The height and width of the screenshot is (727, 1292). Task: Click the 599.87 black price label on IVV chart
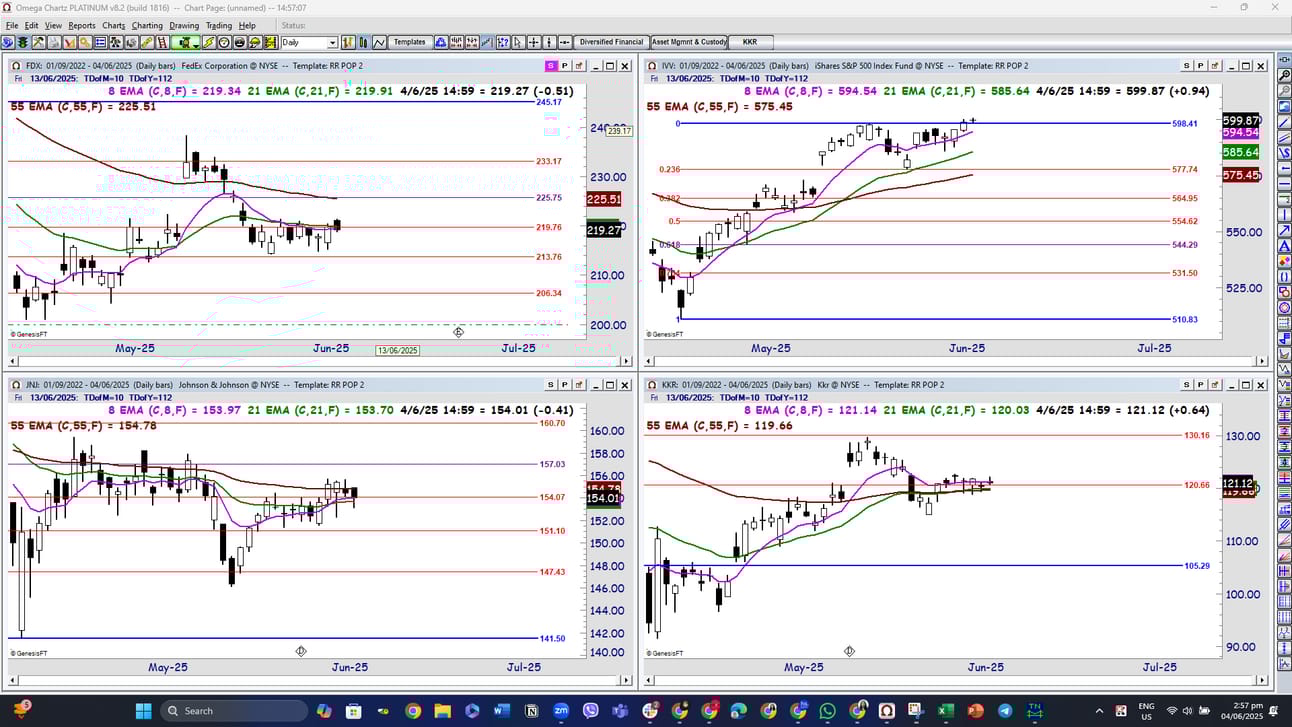coord(1240,120)
